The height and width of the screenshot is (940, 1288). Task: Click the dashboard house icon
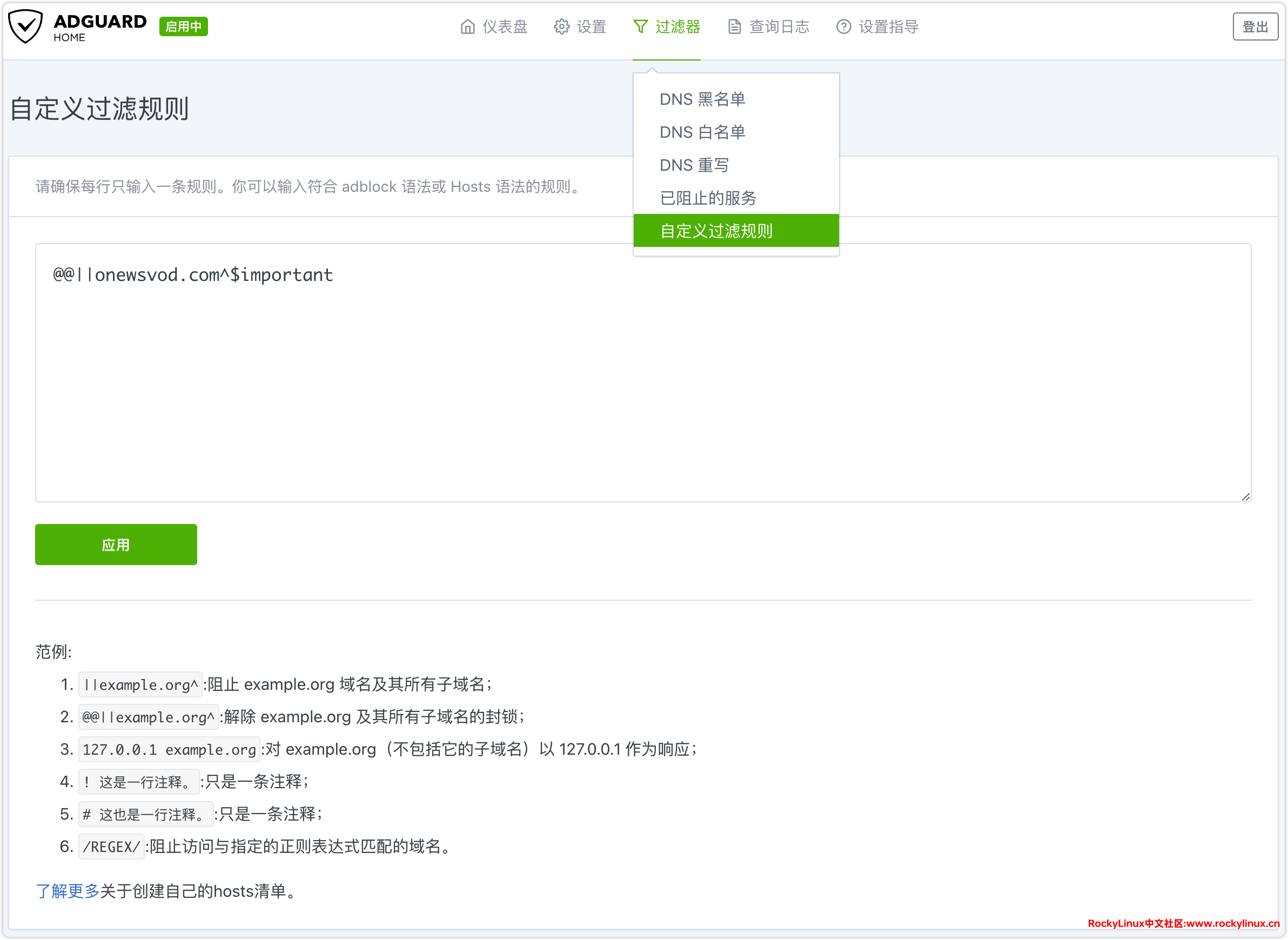click(x=467, y=27)
